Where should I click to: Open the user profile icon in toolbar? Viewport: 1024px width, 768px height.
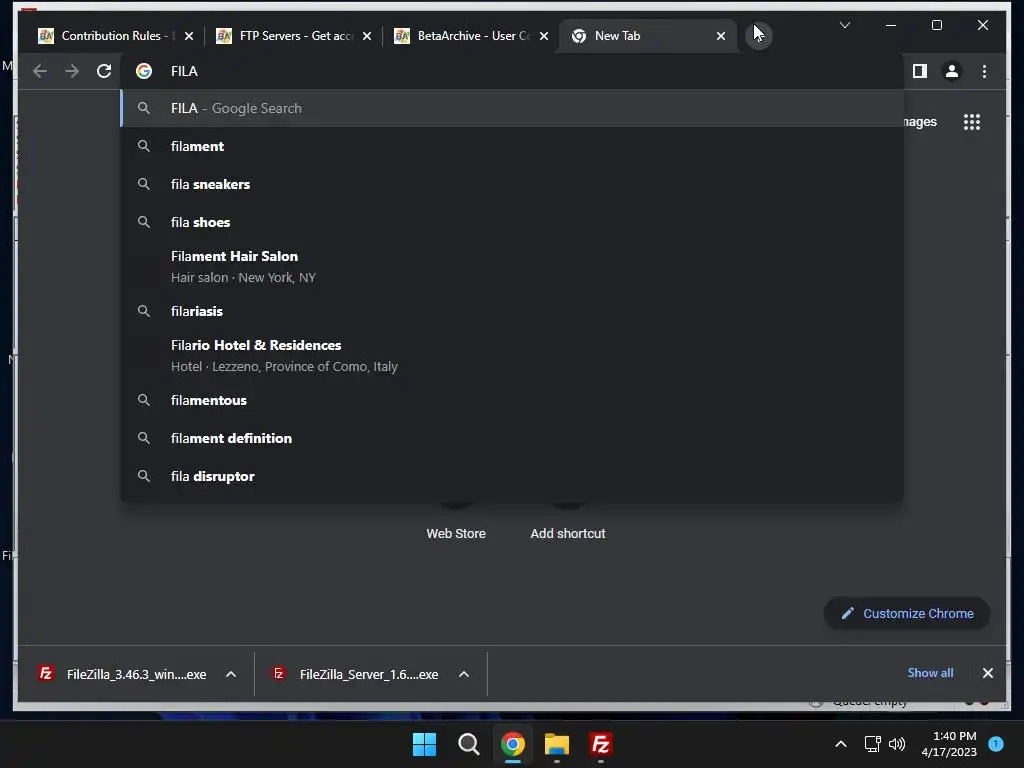(952, 71)
